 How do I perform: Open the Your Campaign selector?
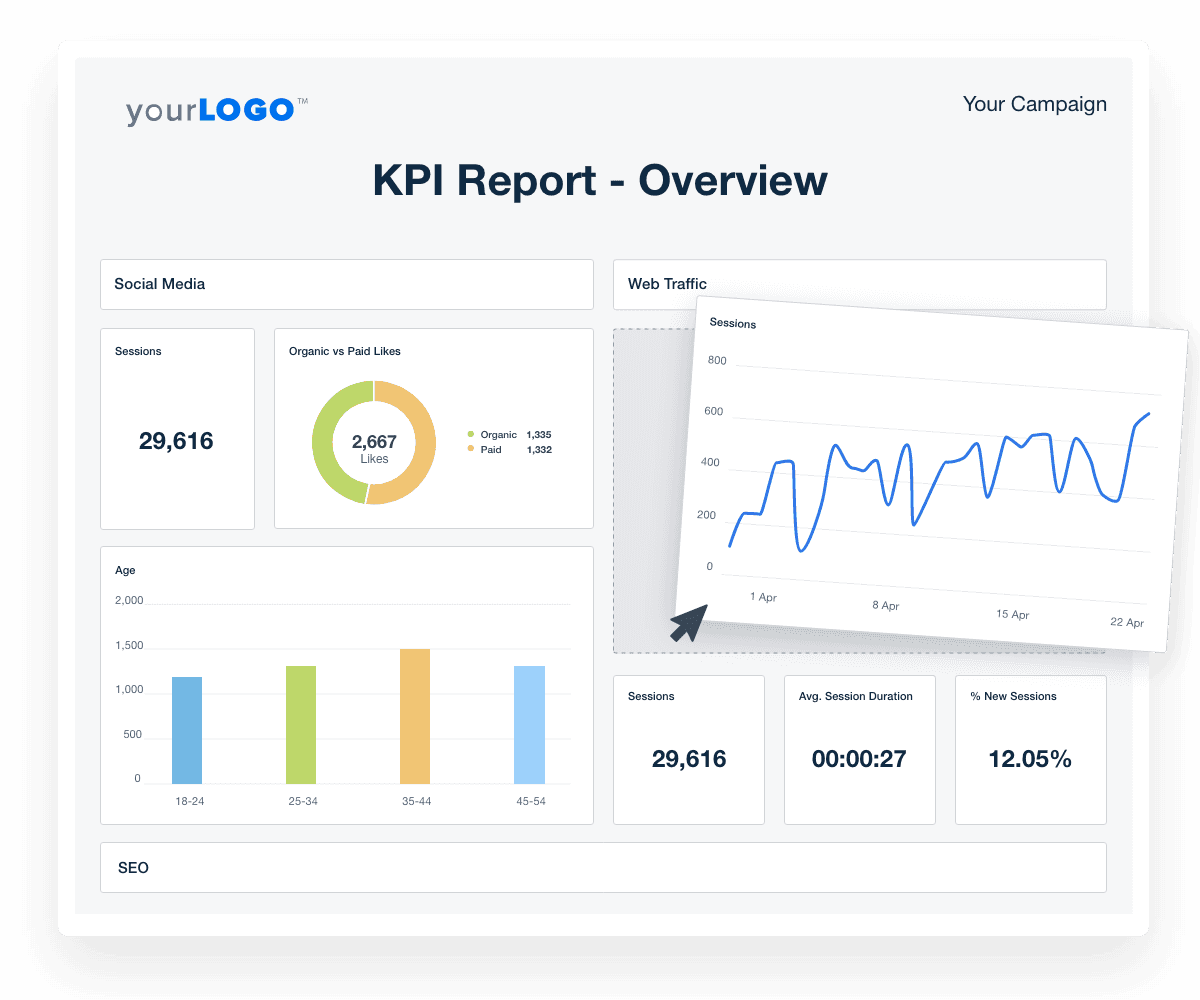(1034, 104)
